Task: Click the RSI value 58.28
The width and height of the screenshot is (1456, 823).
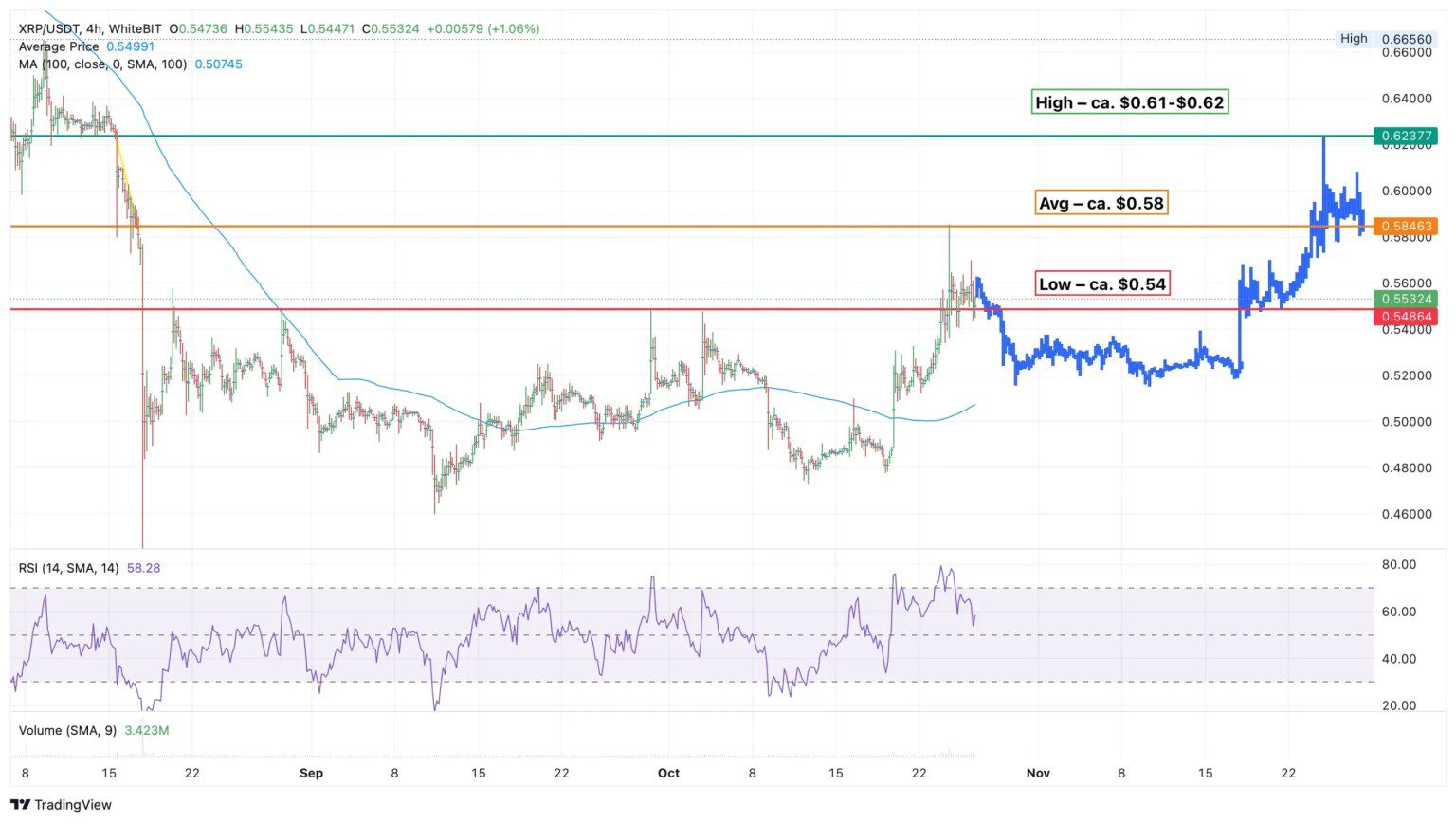Action: click(x=143, y=568)
